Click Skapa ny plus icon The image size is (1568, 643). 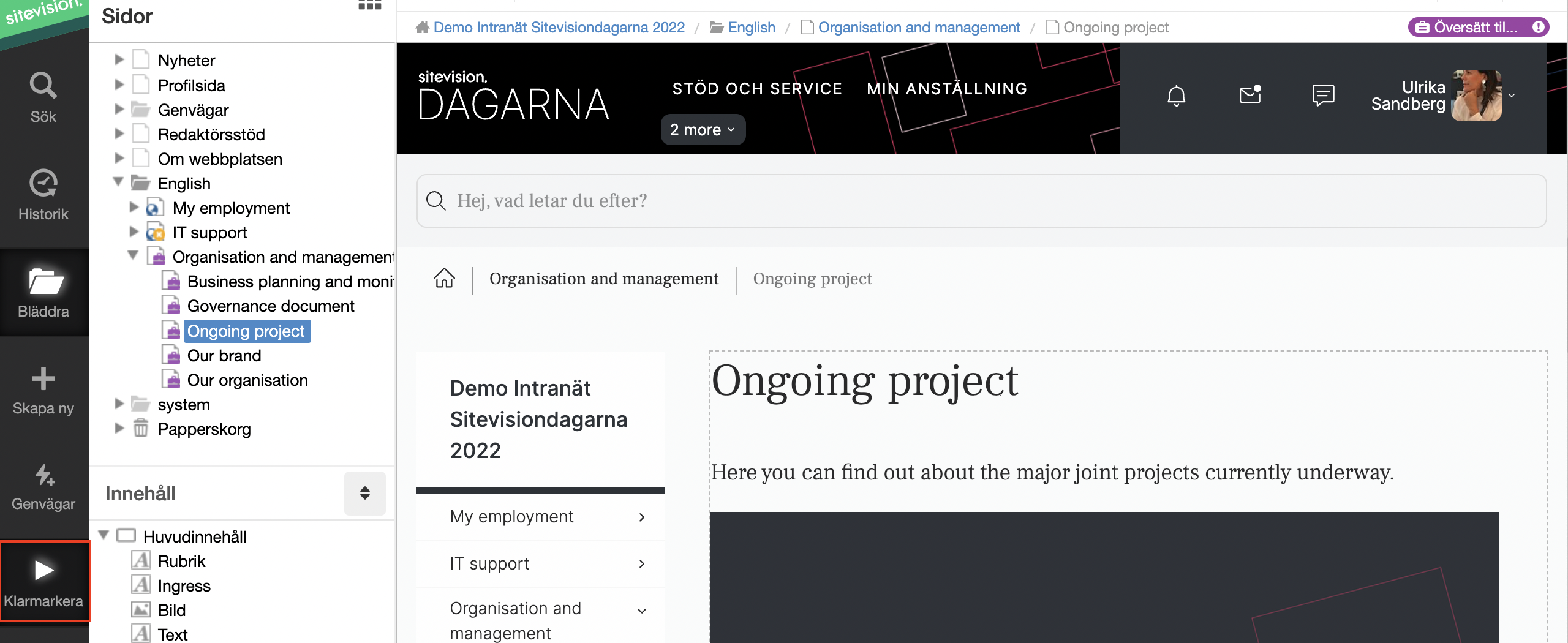(43, 379)
